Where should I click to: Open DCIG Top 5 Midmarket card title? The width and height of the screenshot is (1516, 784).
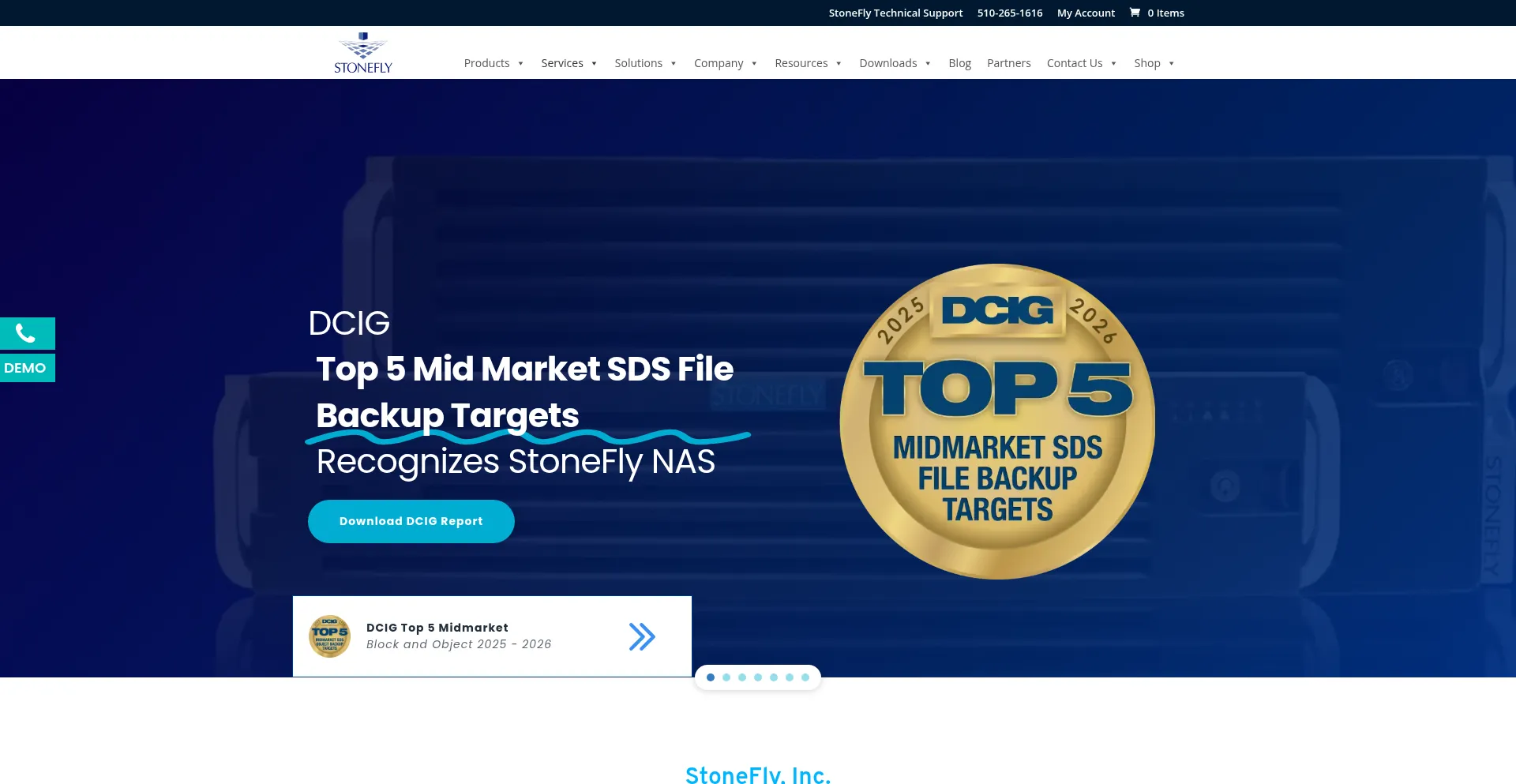coord(437,628)
